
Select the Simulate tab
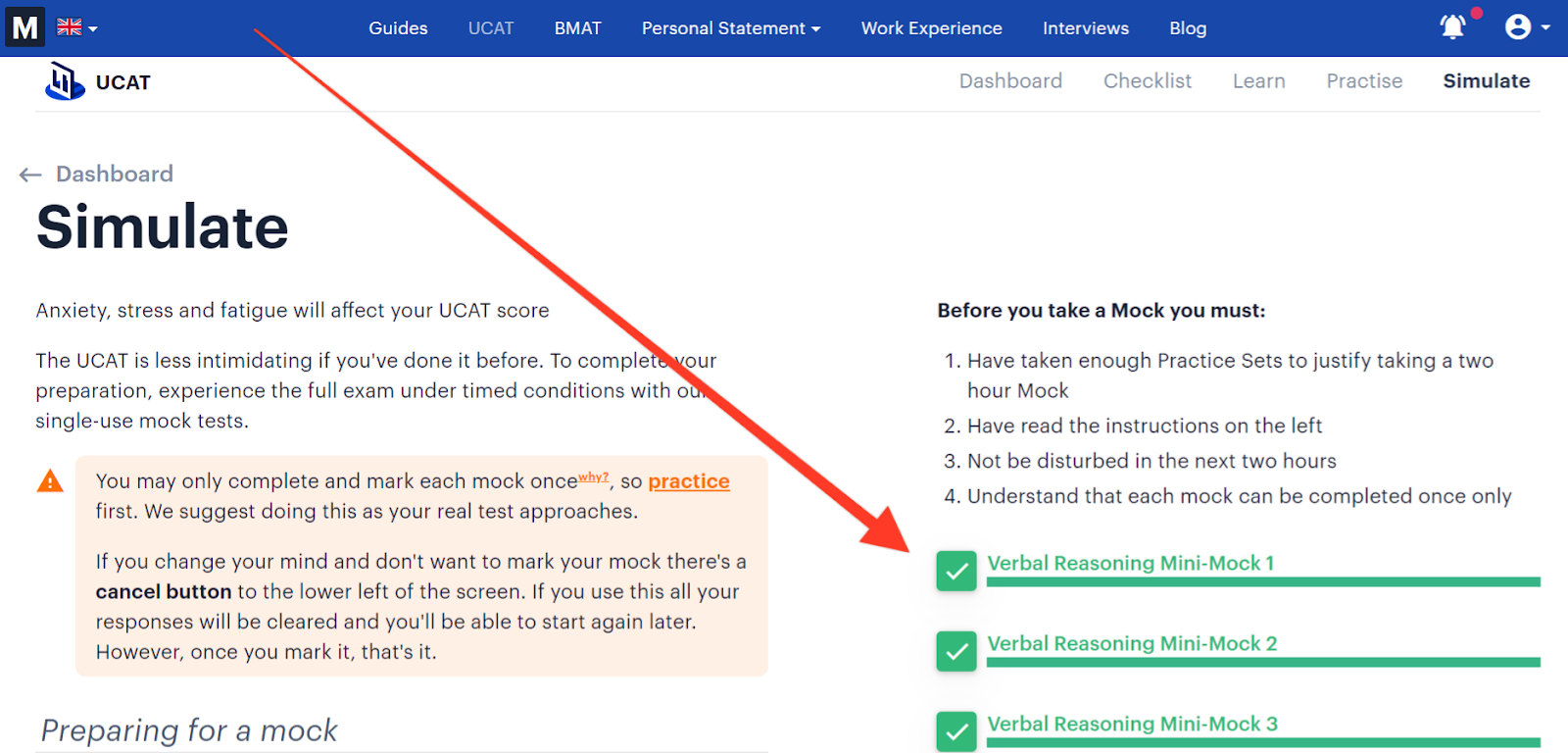pos(1487,81)
